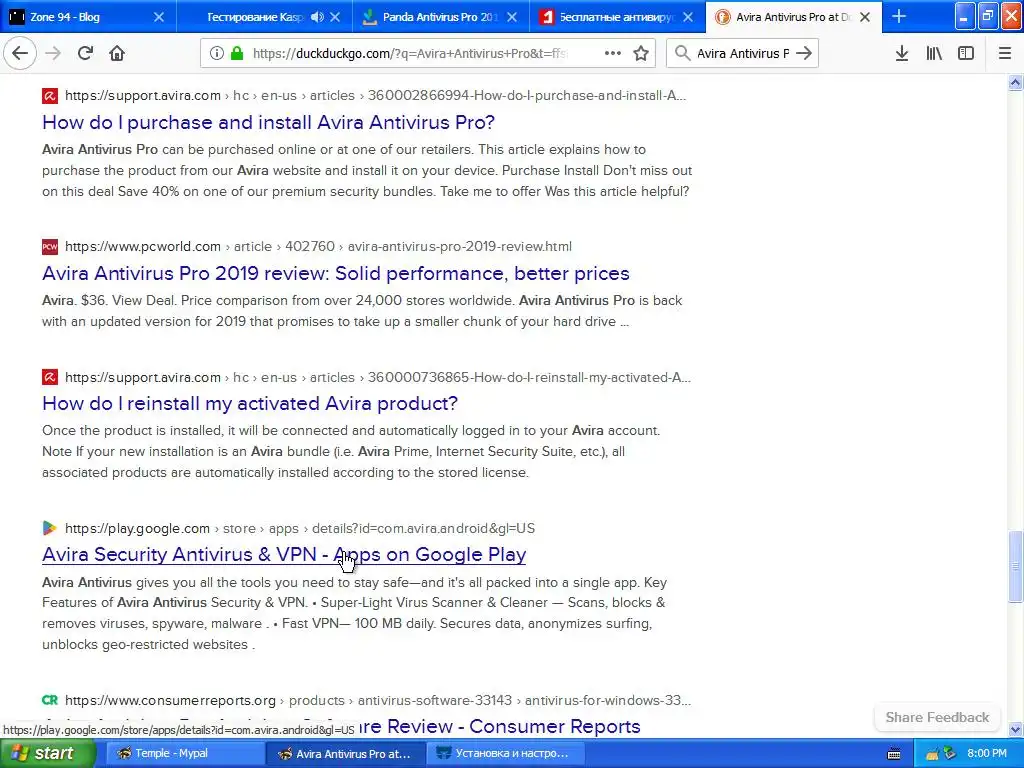This screenshot has height=768, width=1024.
Task: Click the 8:00 PM taskbar clock
Action: 986,753
